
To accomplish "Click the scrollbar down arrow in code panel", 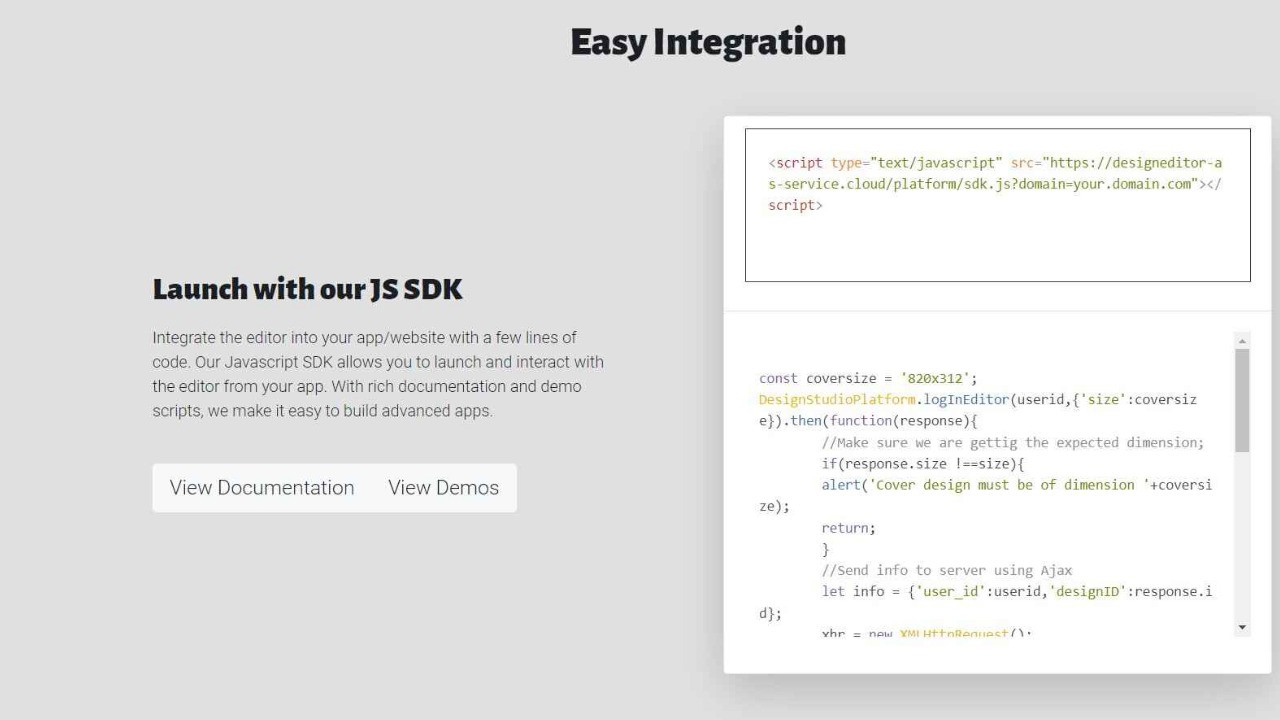I will pyautogui.click(x=1241, y=628).
